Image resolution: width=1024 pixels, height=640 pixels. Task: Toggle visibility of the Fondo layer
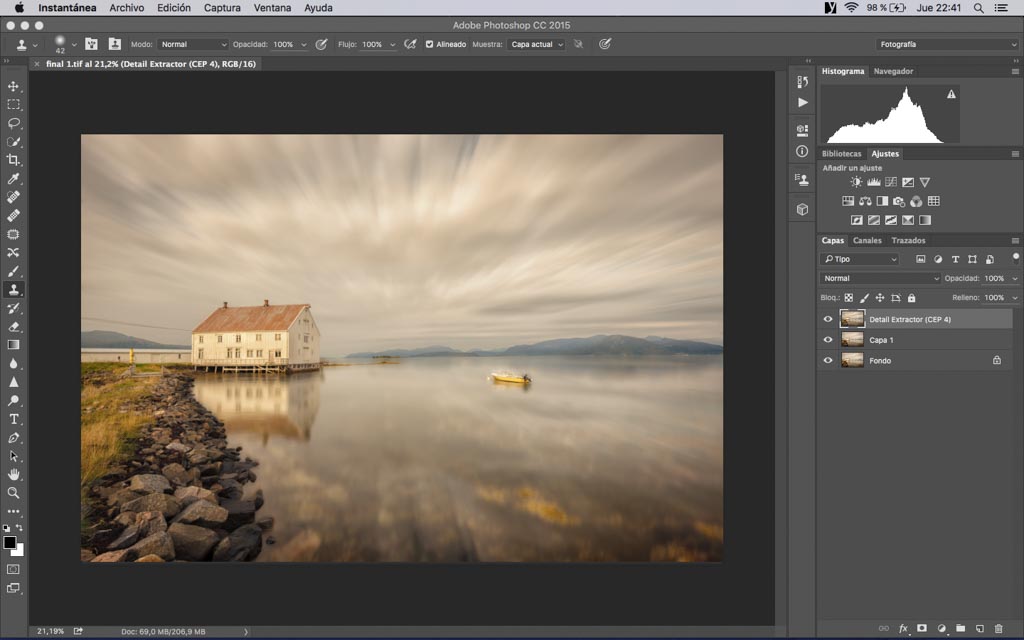[x=827, y=360]
